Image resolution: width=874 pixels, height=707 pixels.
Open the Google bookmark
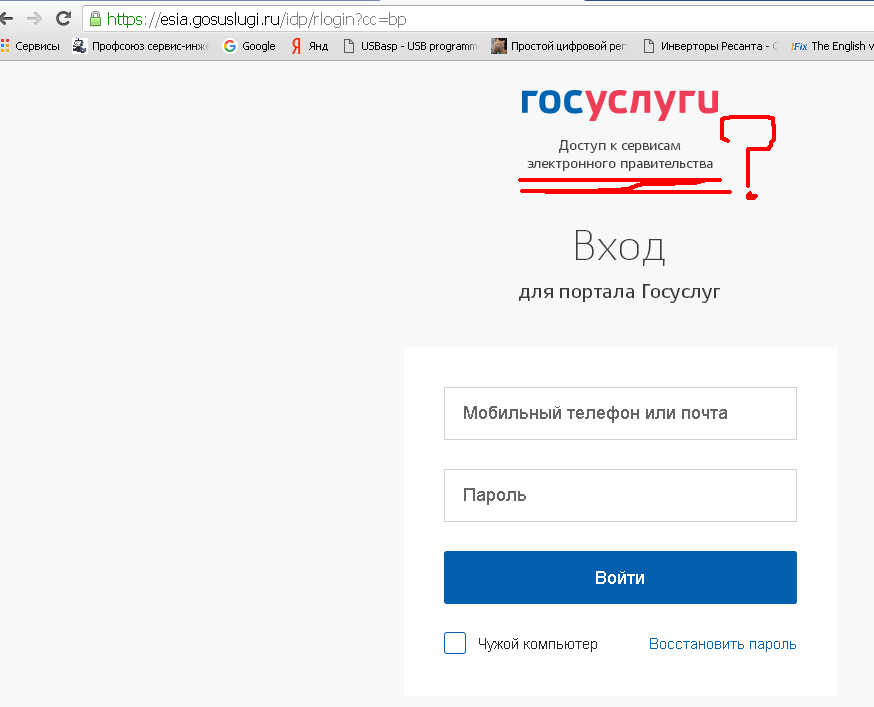click(249, 46)
